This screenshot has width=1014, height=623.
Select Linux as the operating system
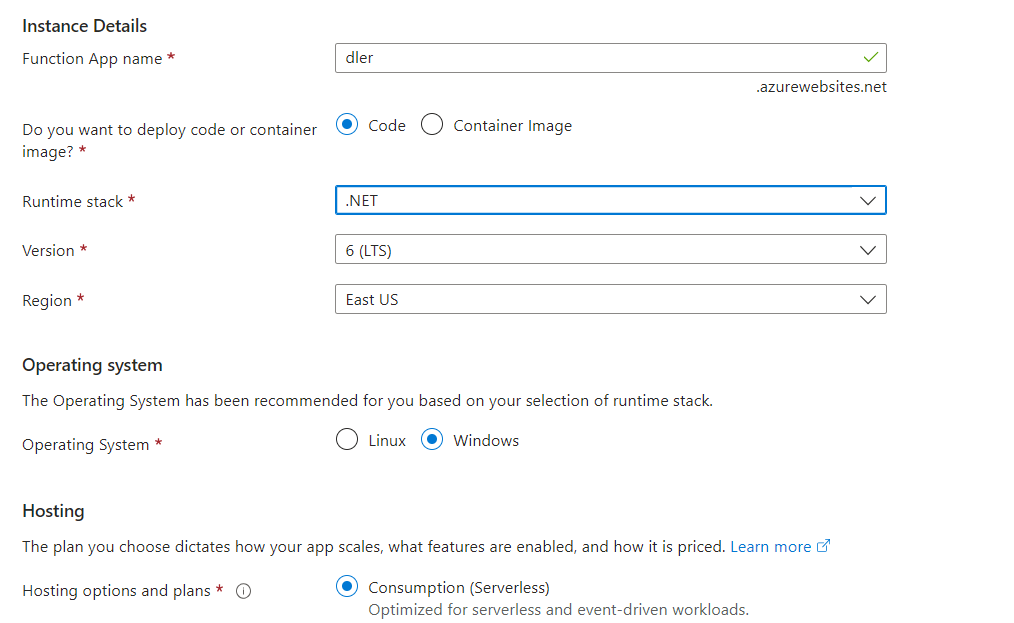[x=347, y=439]
